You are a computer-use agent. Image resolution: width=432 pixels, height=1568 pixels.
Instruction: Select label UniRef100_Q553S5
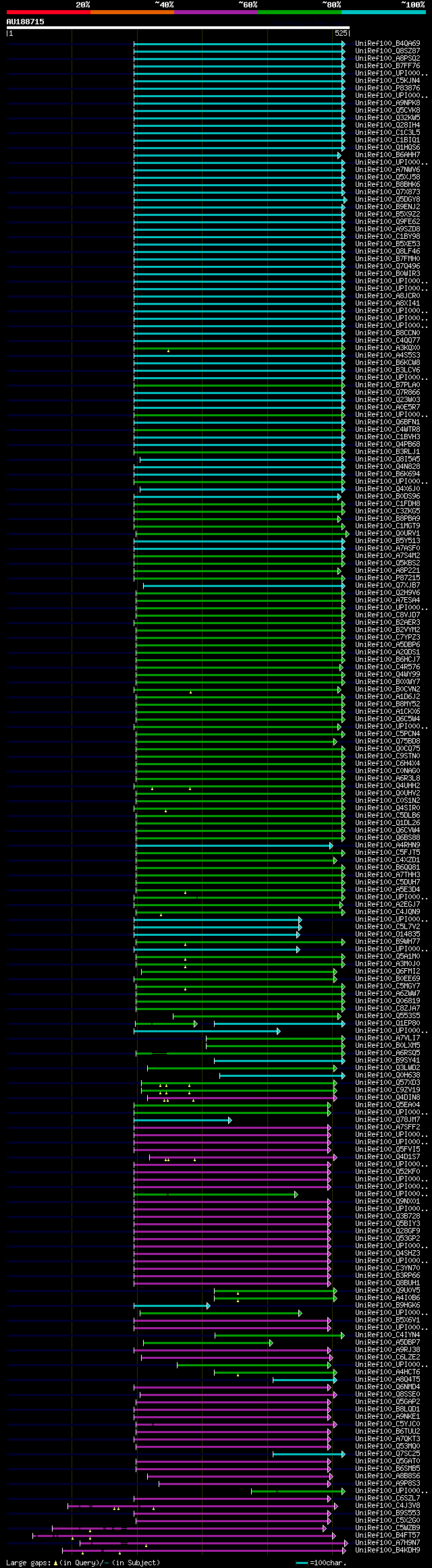tap(387, 1016)
